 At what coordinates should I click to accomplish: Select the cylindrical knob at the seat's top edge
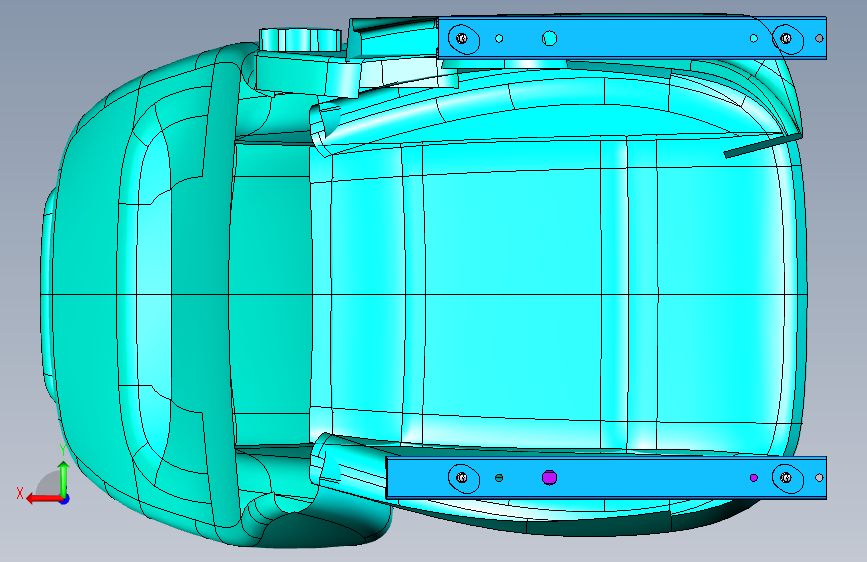pyautogui.click(x=300, y=39)
